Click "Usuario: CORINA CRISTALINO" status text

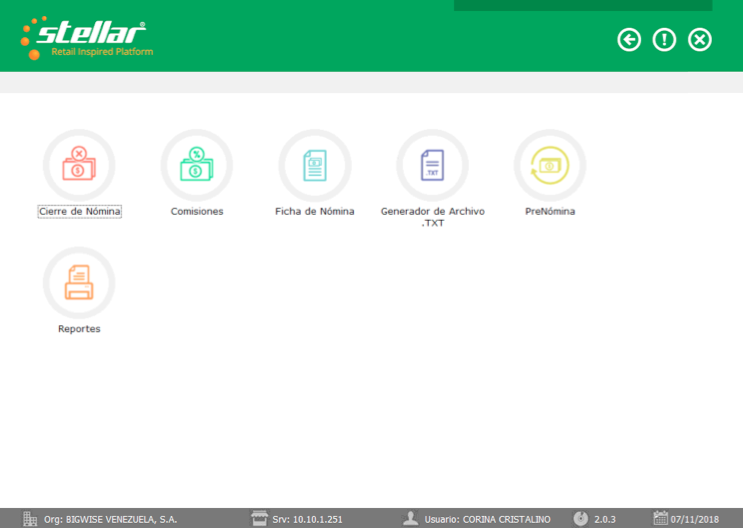(487, 519)
